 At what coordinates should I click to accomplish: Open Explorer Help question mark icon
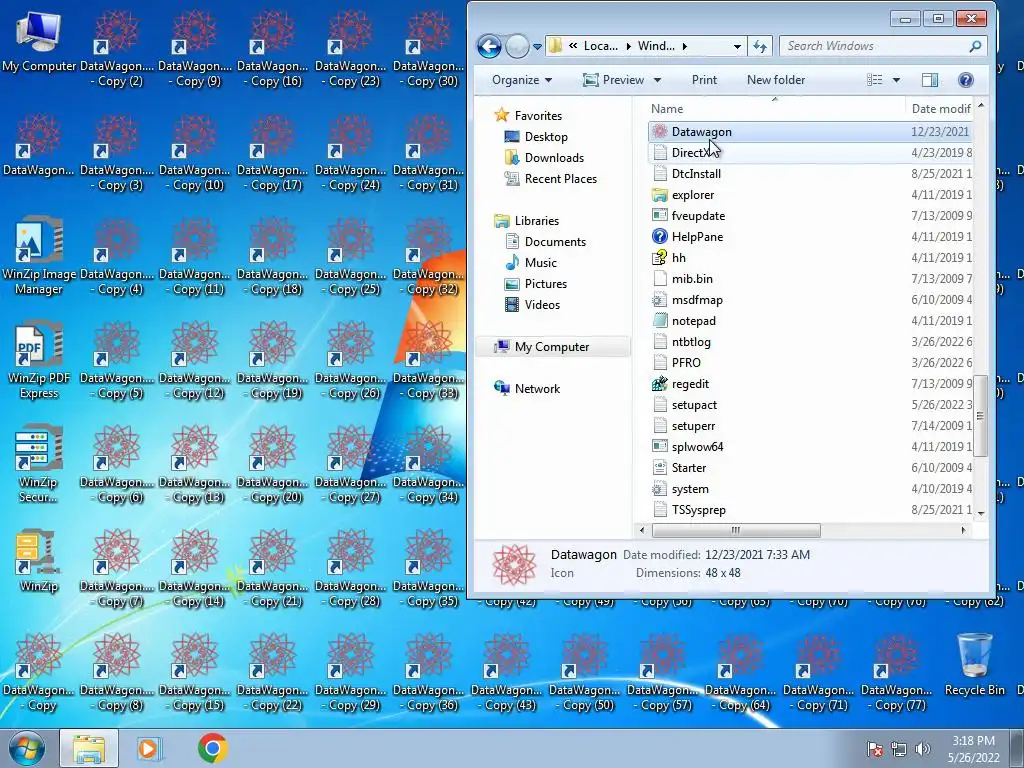(966, 80)
